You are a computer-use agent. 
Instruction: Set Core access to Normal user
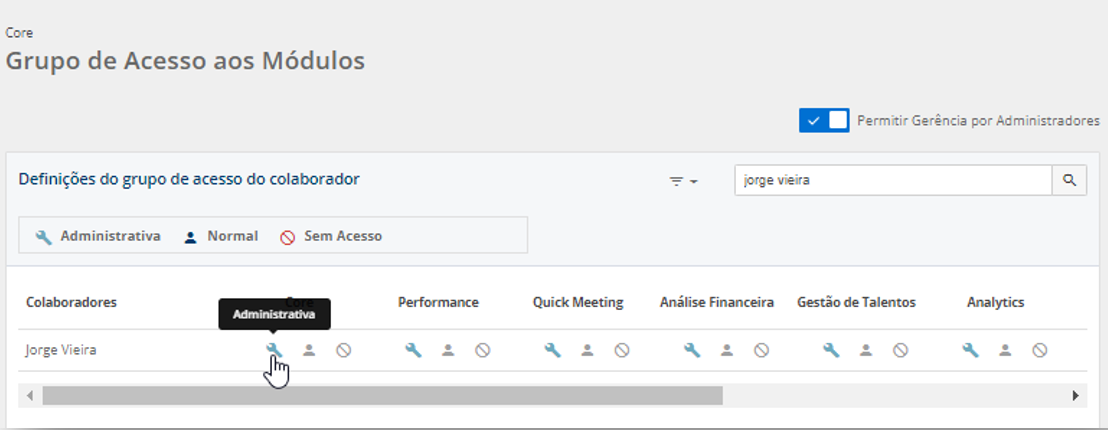pyautogui.click(x=309, y=350)
